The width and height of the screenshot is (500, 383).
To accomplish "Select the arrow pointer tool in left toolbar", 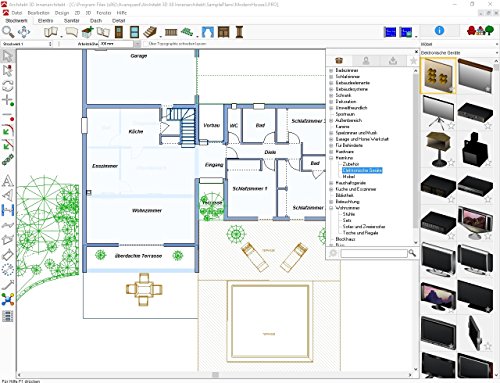I will point(7,56).
